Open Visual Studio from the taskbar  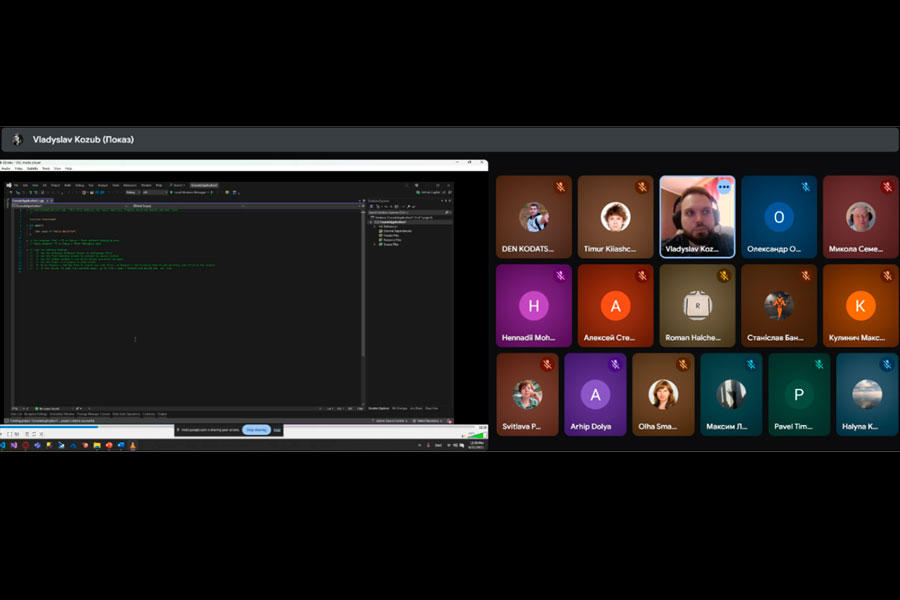coord(13,445)
